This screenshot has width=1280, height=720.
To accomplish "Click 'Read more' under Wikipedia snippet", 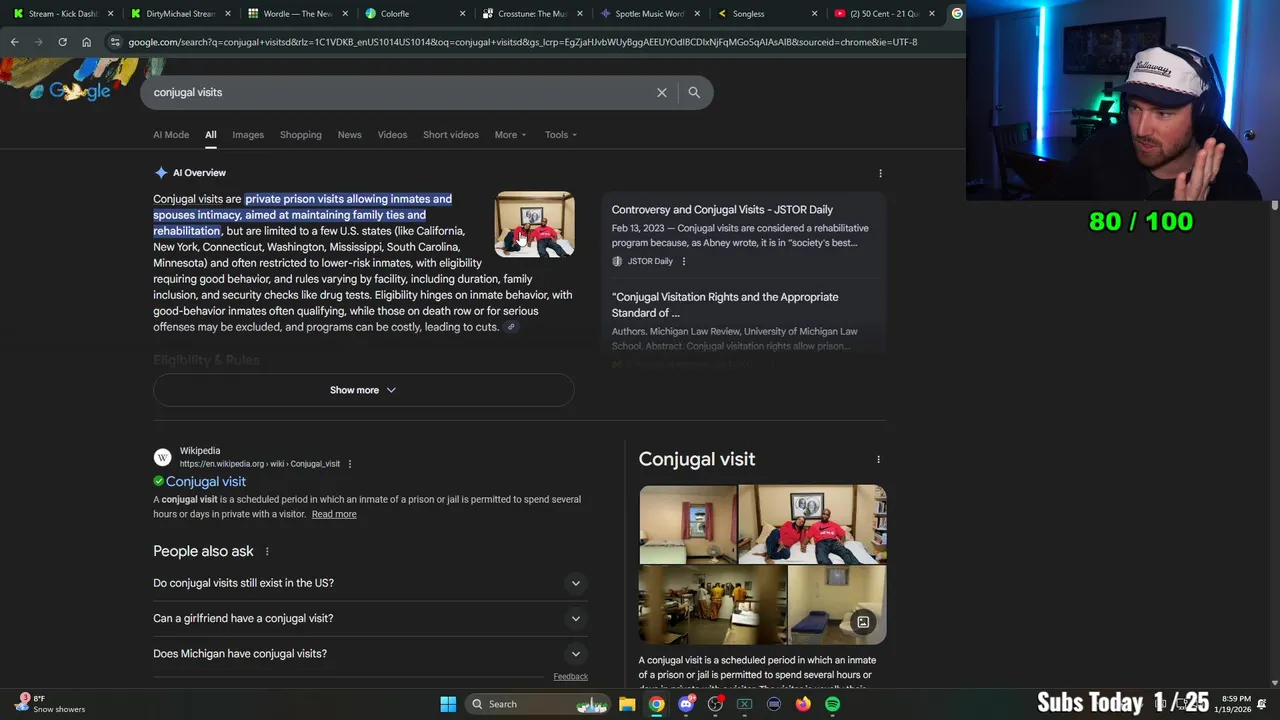I will (334, 514).
